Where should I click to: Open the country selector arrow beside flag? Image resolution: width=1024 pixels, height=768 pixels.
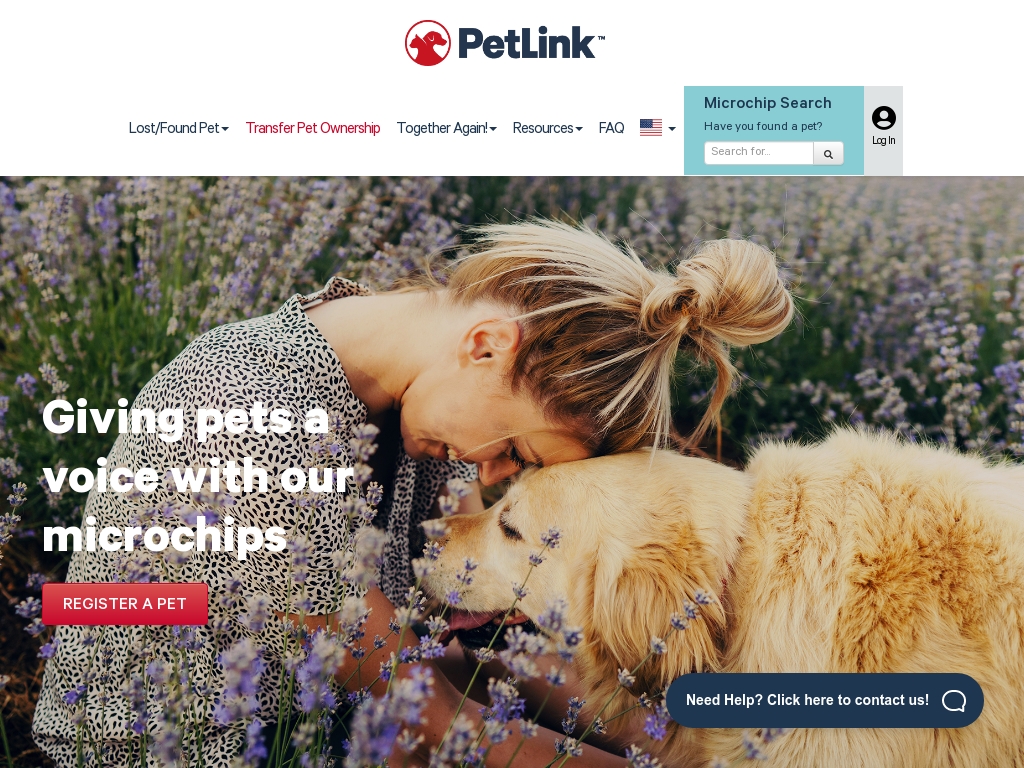click(672, 129)
